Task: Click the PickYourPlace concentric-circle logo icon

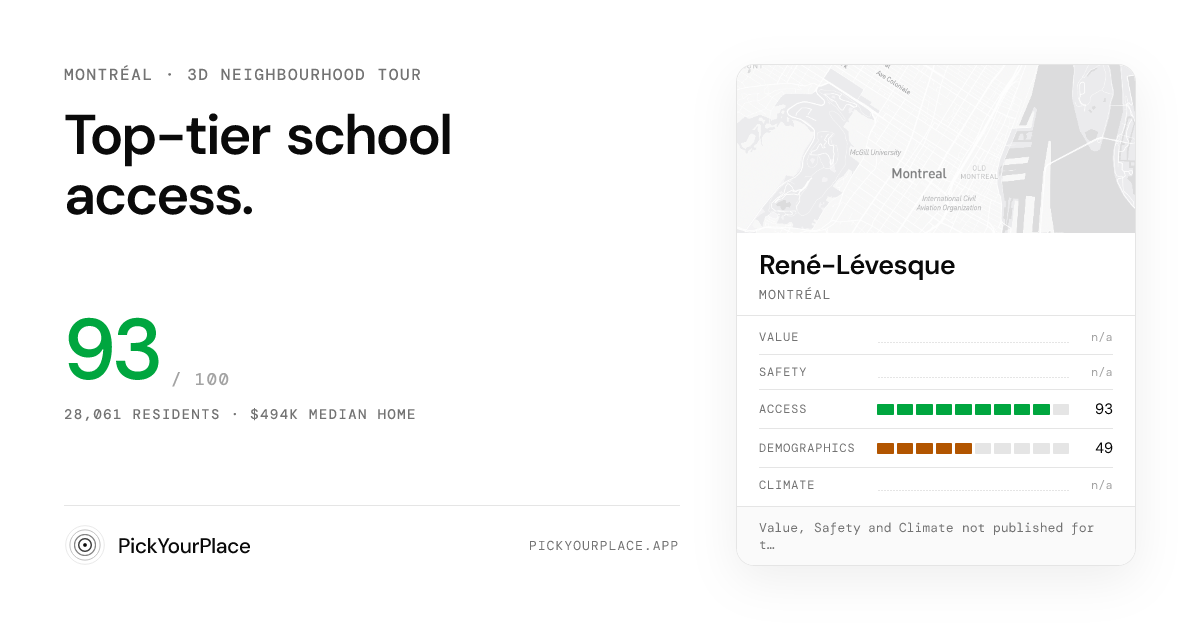Action: [85, 545]
